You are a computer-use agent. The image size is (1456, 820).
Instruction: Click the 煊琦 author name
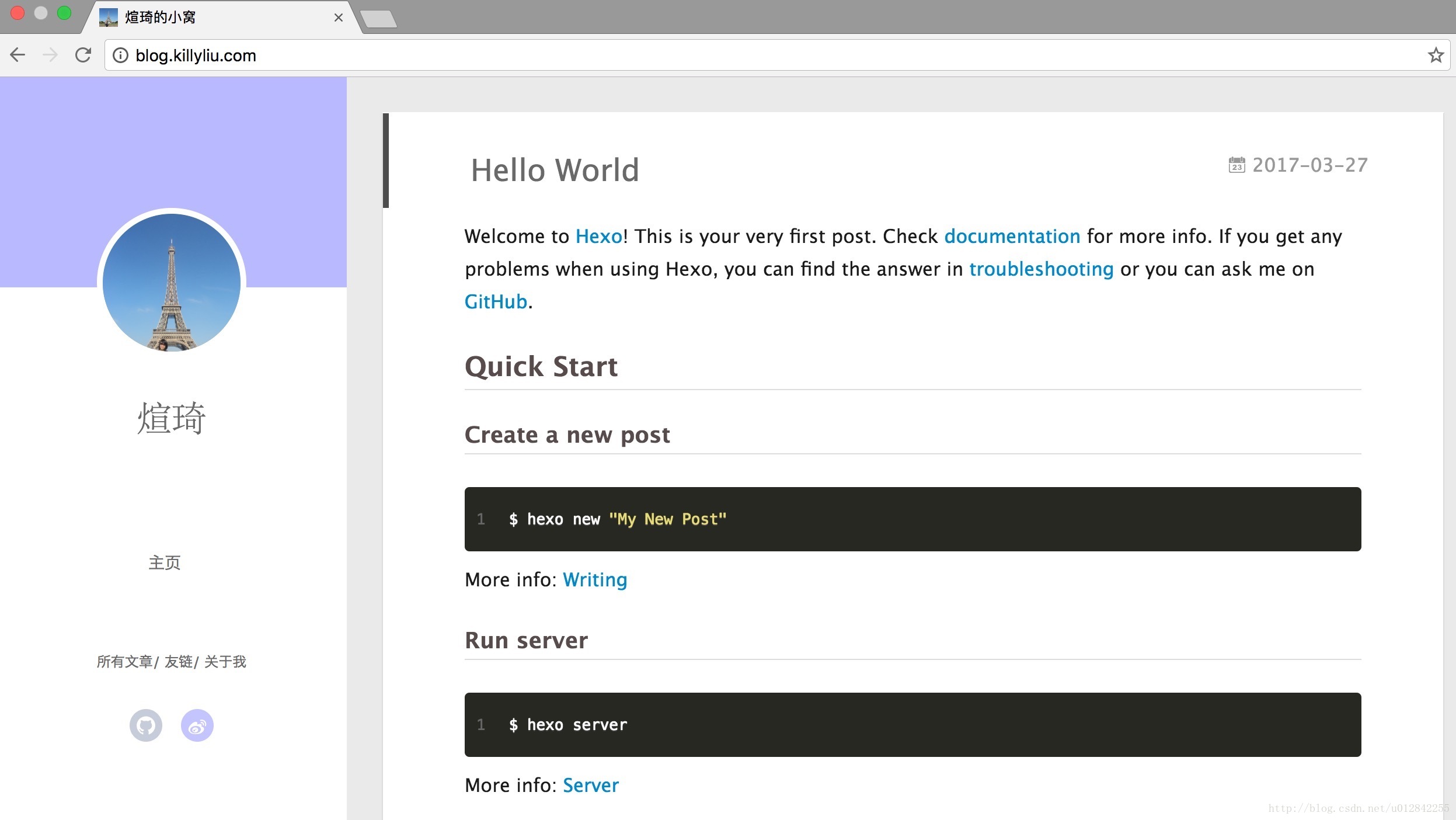172,418
